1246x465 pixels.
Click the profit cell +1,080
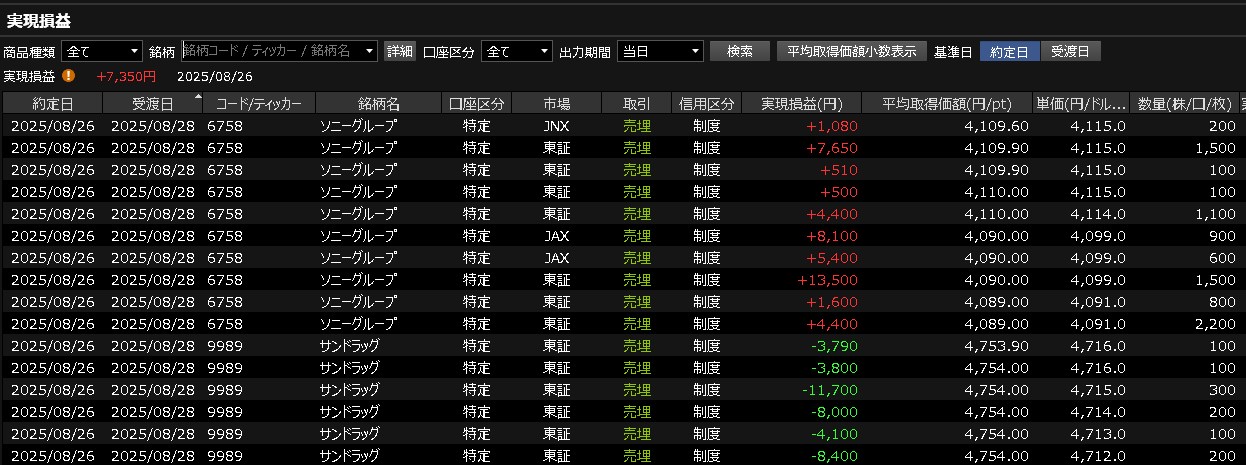(834, 125)
